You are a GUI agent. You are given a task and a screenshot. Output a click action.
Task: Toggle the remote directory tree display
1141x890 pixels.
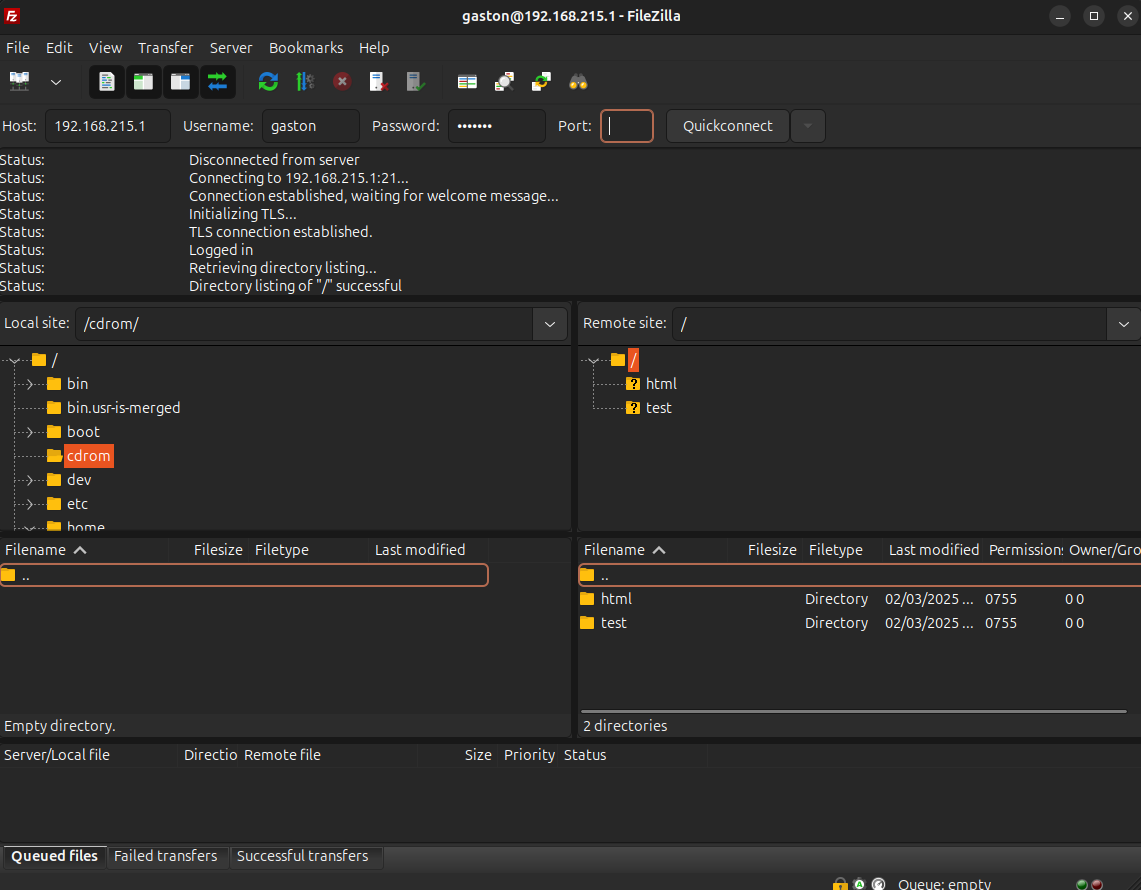point(180,82)
